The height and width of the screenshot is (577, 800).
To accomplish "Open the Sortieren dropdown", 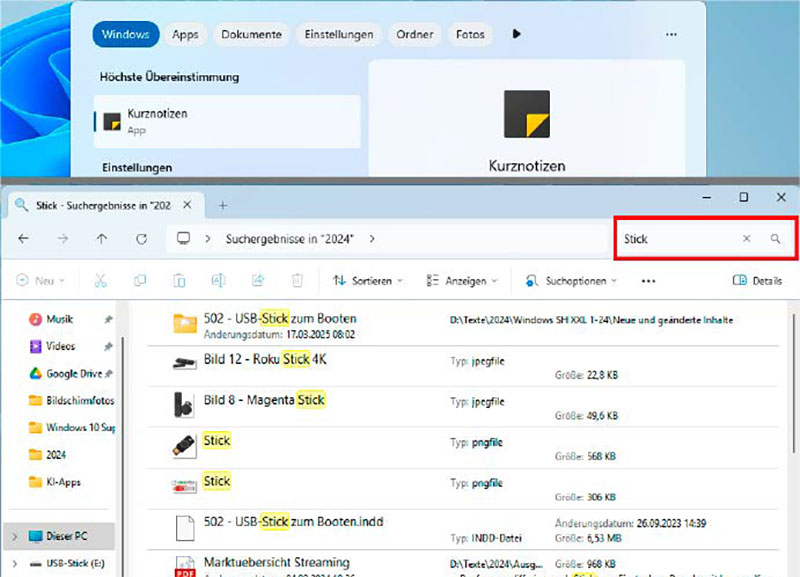I will pos(370,280).
